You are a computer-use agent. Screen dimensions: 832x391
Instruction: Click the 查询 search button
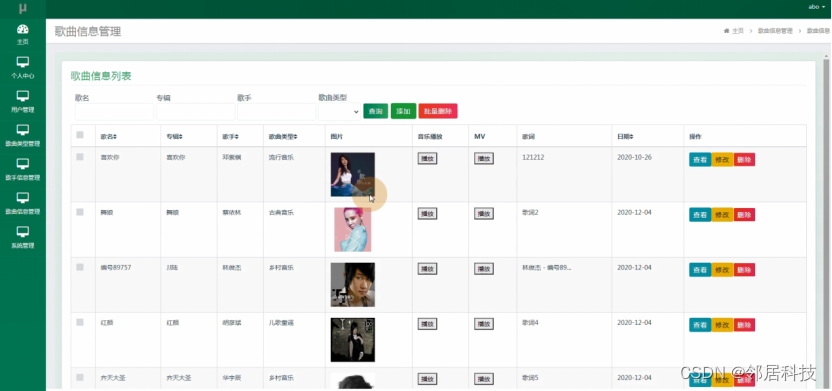pyautogui.click(x=376, y=111)
